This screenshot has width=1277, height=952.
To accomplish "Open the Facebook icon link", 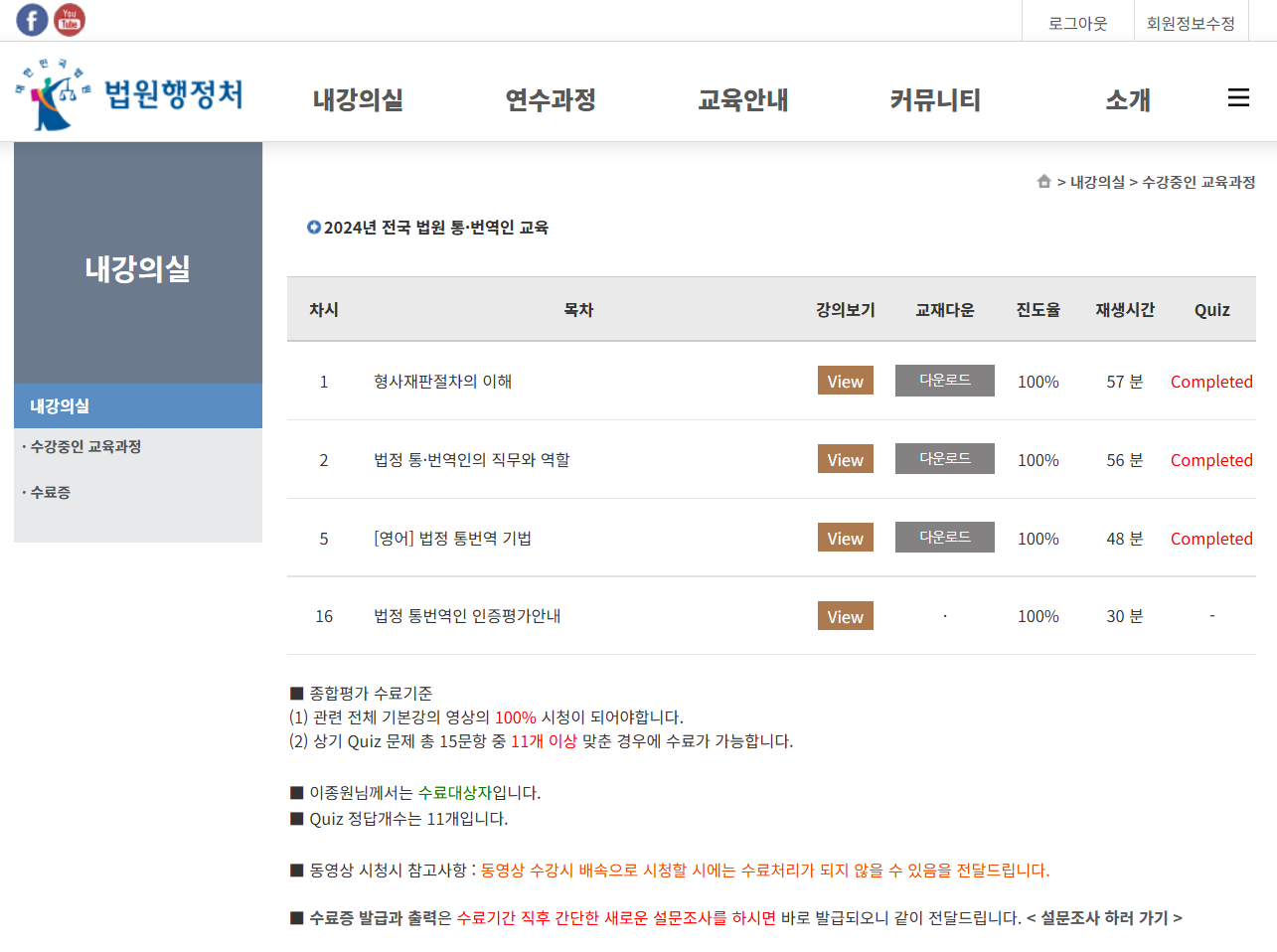I will click(32, 20).
